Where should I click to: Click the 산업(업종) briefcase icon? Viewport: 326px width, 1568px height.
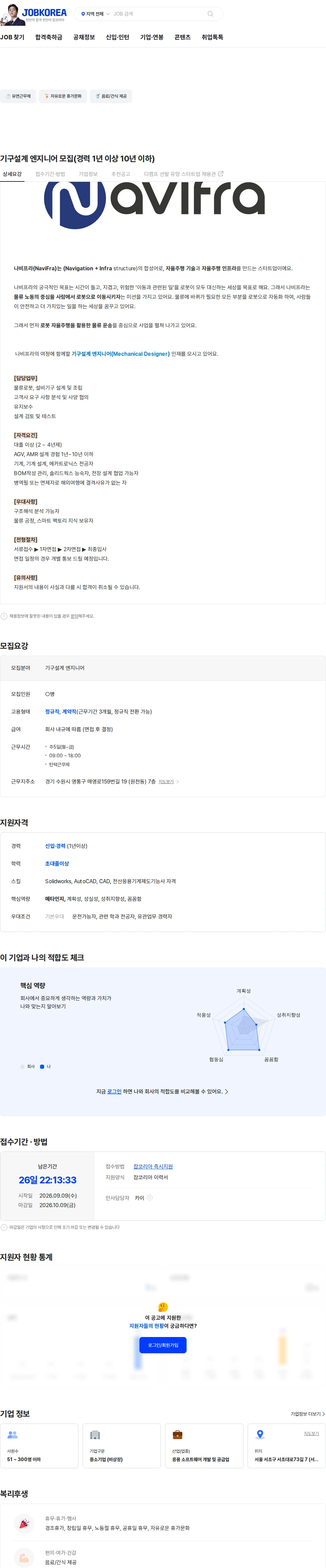[x=177, y=1435]
